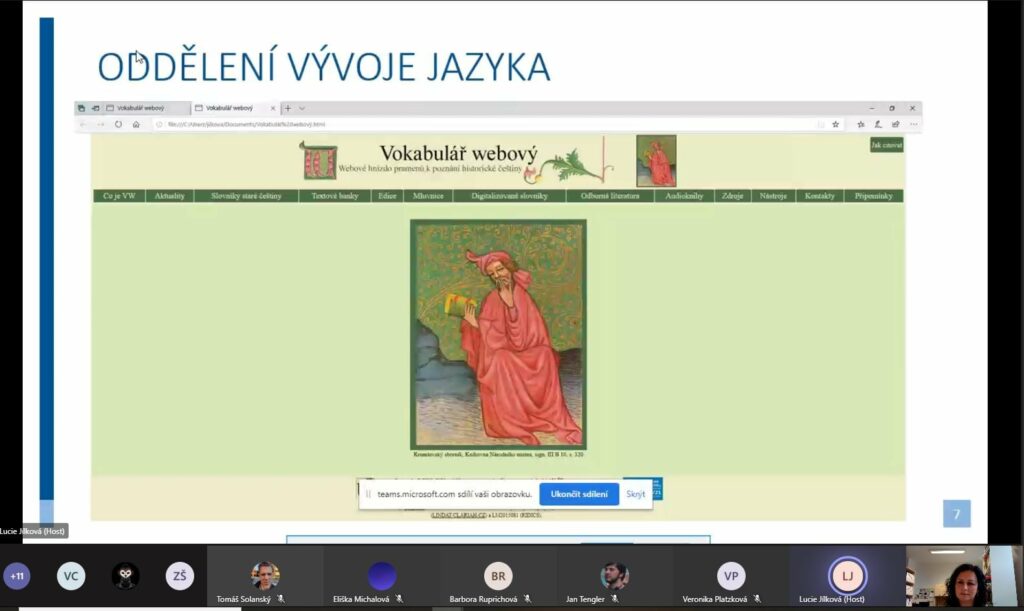Viewport: 1024px width, 611px height.
Task: Click the add notes pen icon
Action: [x=878, y=124]
